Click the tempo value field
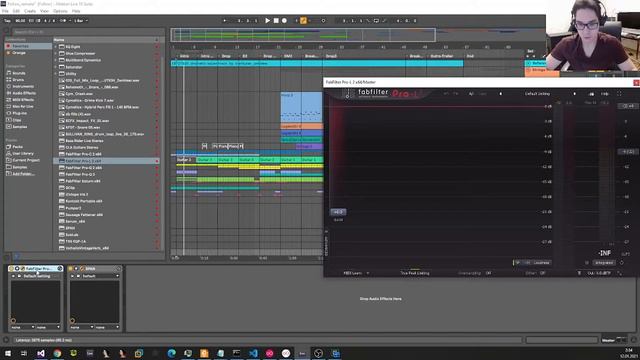Viewport: 640px width, 360px height. click(x=20, y=20)
